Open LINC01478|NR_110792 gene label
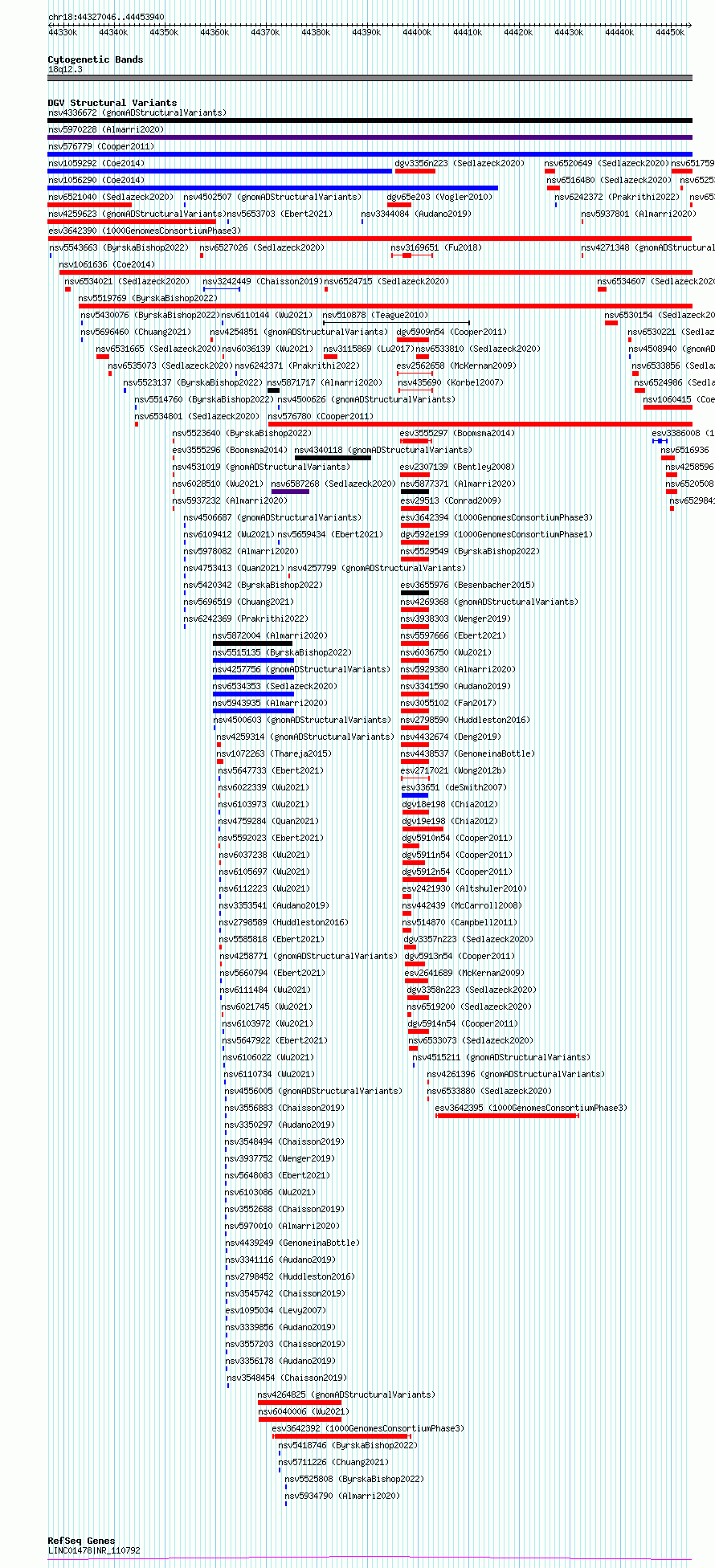 coord(94,1550)
